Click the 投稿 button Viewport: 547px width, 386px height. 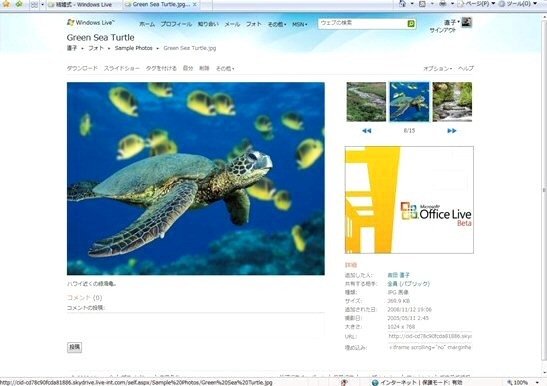(x=74, y=347)
